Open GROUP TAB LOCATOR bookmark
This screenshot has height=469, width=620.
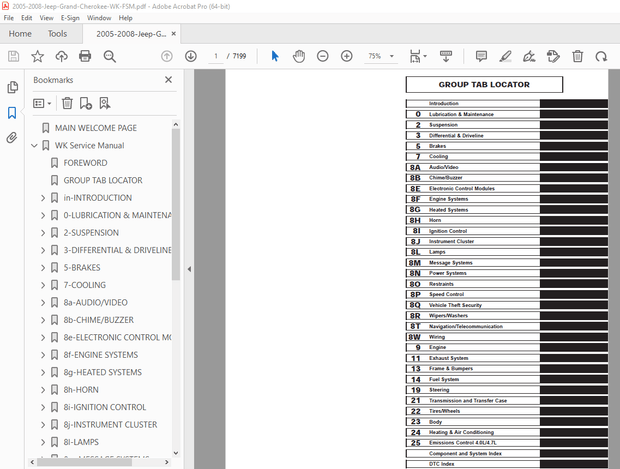pos(103,180)
